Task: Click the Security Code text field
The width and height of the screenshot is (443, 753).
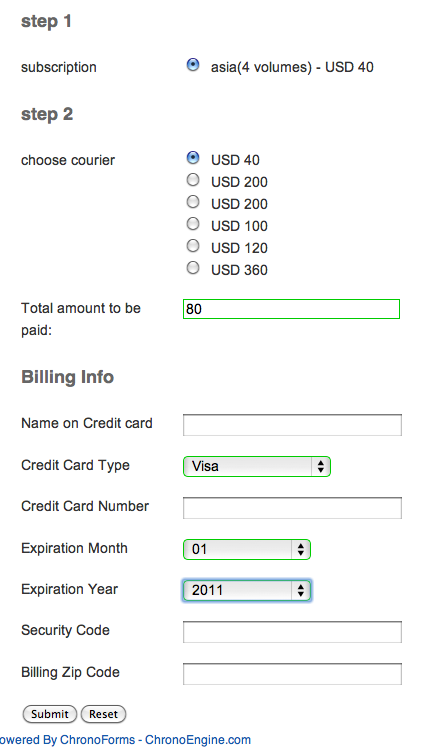Action: (292, 632)
